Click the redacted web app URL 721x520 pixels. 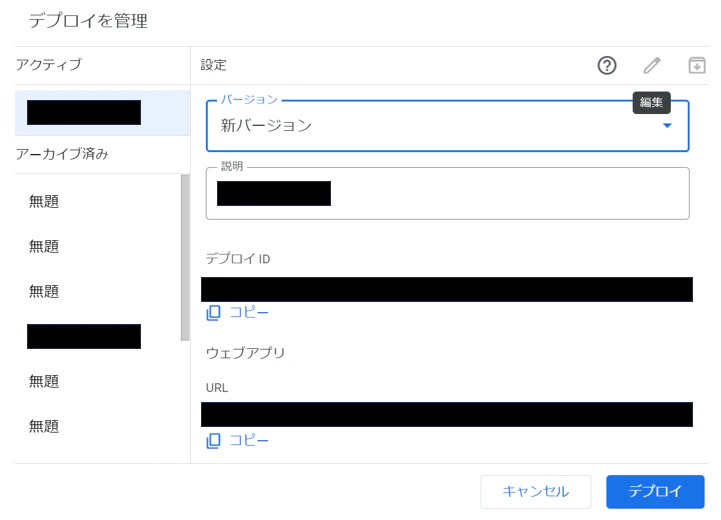point(447,414)
